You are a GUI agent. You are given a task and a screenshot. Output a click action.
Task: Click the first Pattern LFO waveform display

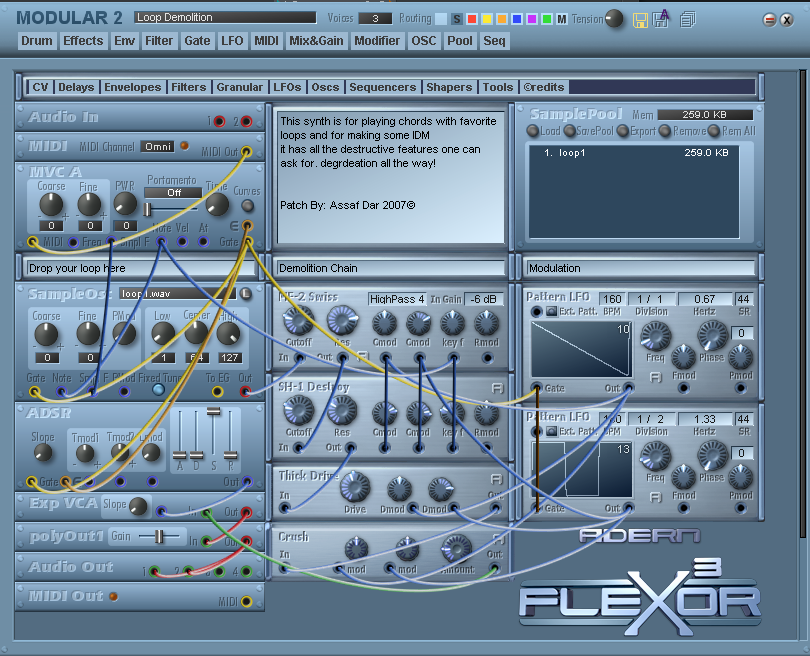point(581,349)
